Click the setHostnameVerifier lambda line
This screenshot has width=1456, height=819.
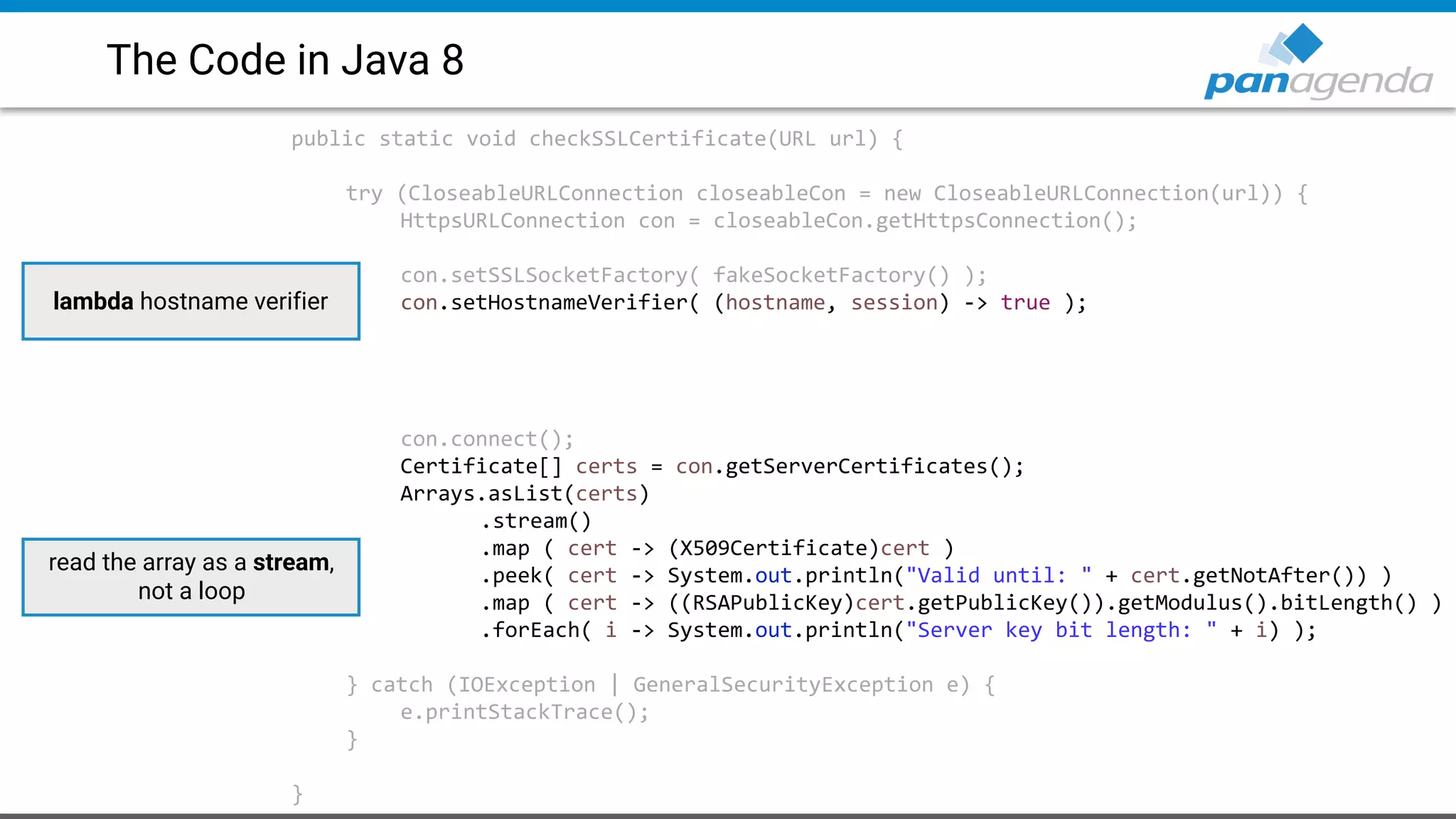click(743, 303)
